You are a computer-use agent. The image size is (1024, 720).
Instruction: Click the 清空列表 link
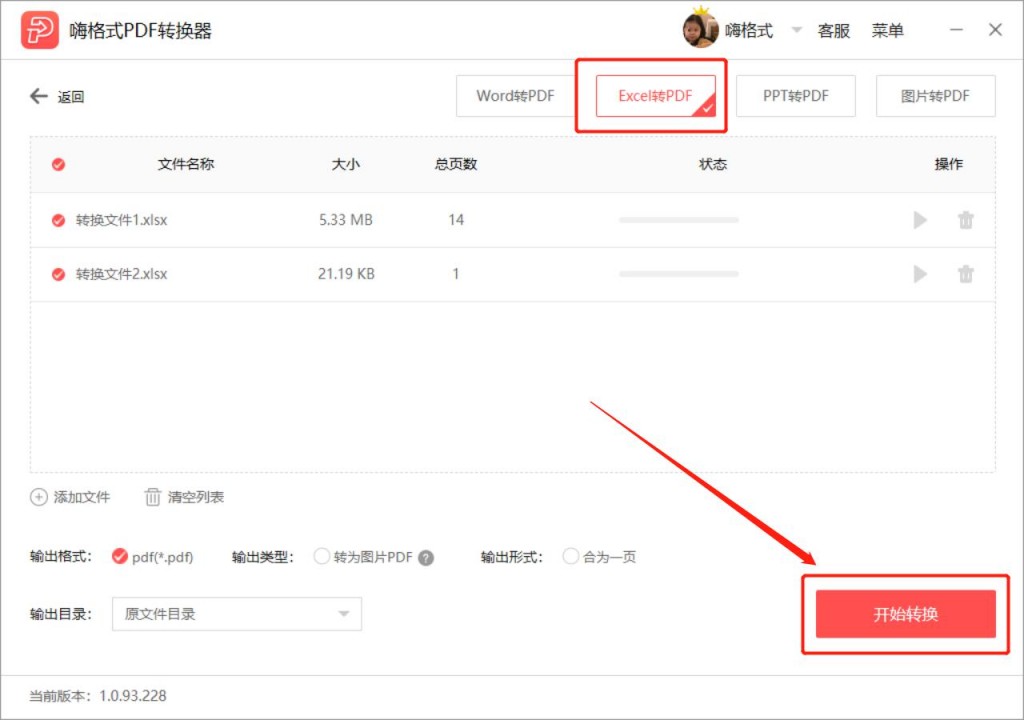tap(195, 497)
